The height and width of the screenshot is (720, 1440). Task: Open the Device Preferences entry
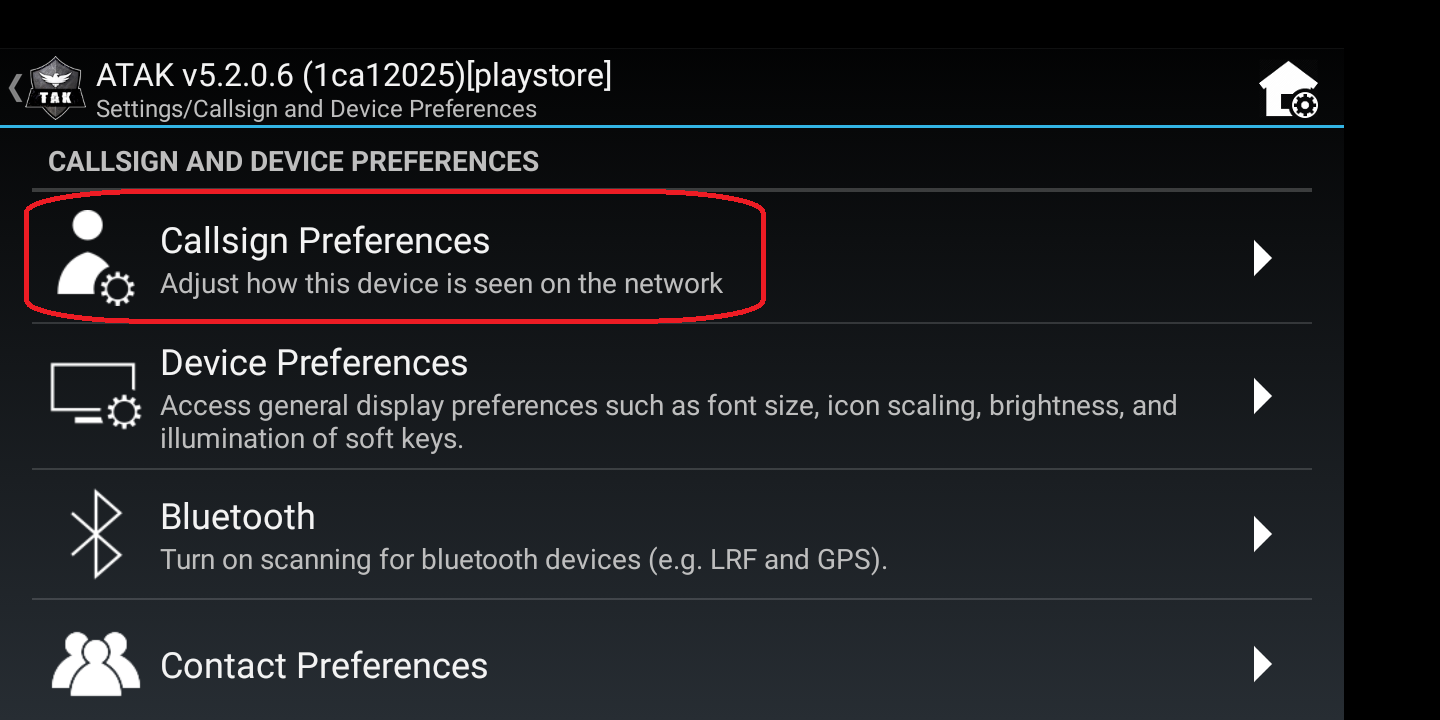click(x=314, y=362)
